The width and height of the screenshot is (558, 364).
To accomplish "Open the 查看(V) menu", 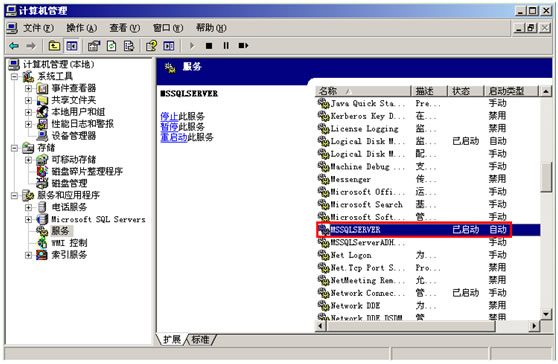I will [125, 28].
